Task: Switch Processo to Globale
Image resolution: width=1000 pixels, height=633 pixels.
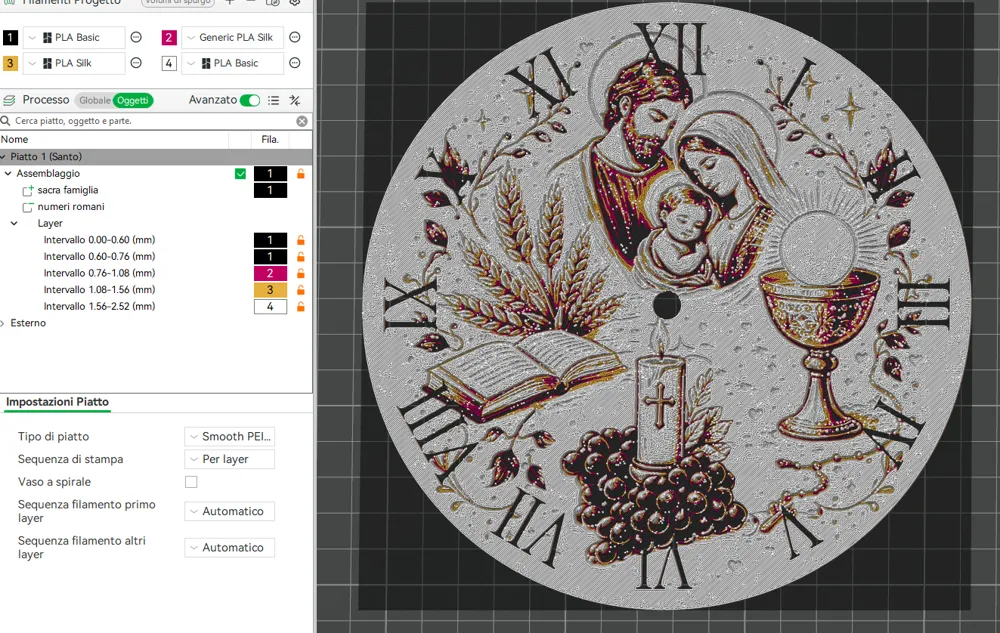Action: tap(94, 100)
